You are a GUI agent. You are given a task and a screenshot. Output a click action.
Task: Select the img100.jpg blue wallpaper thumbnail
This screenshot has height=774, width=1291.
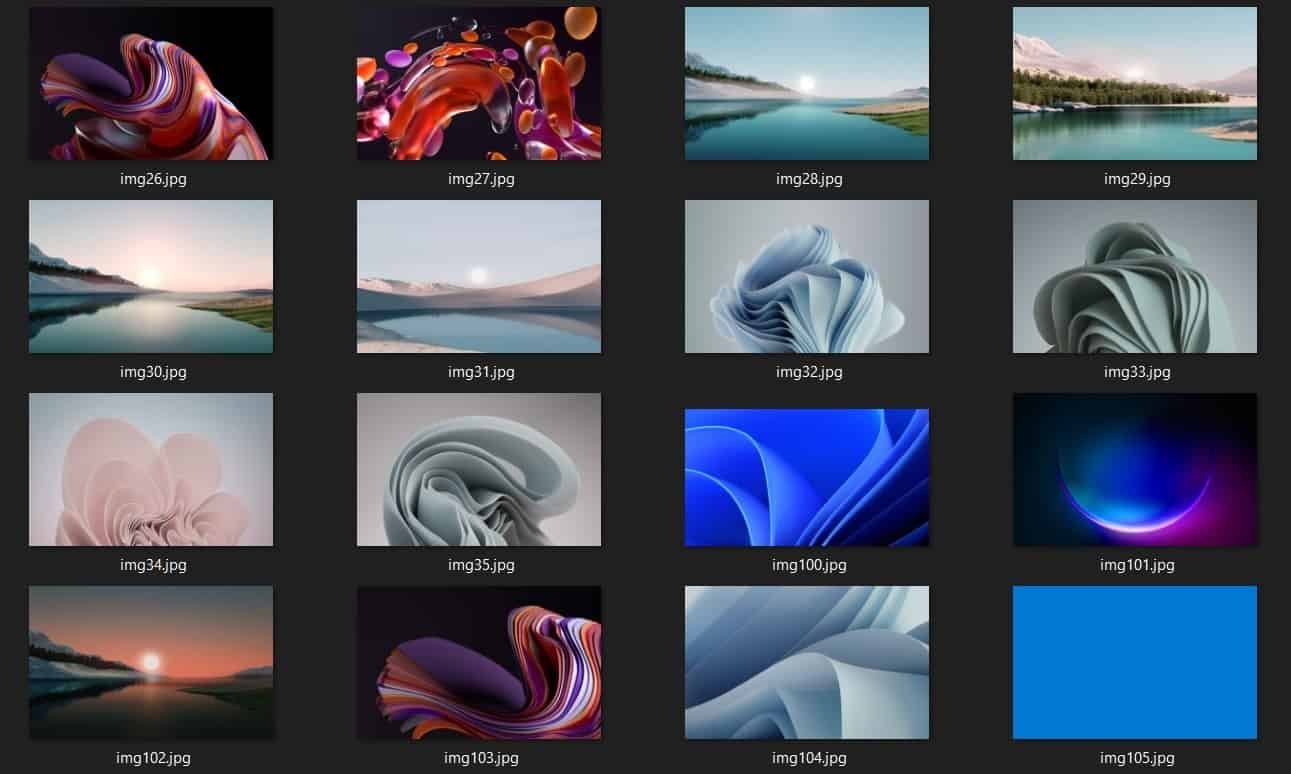807,477
